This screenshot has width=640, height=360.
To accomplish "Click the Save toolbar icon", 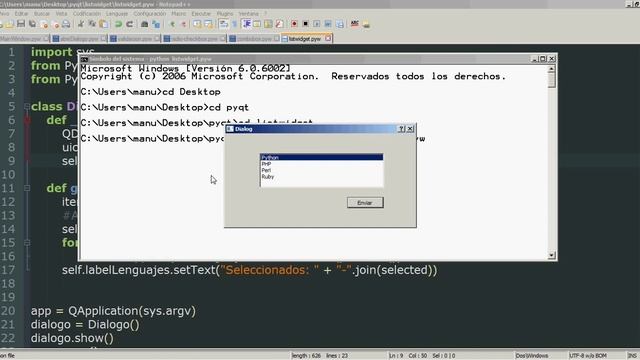I will 21,24.
